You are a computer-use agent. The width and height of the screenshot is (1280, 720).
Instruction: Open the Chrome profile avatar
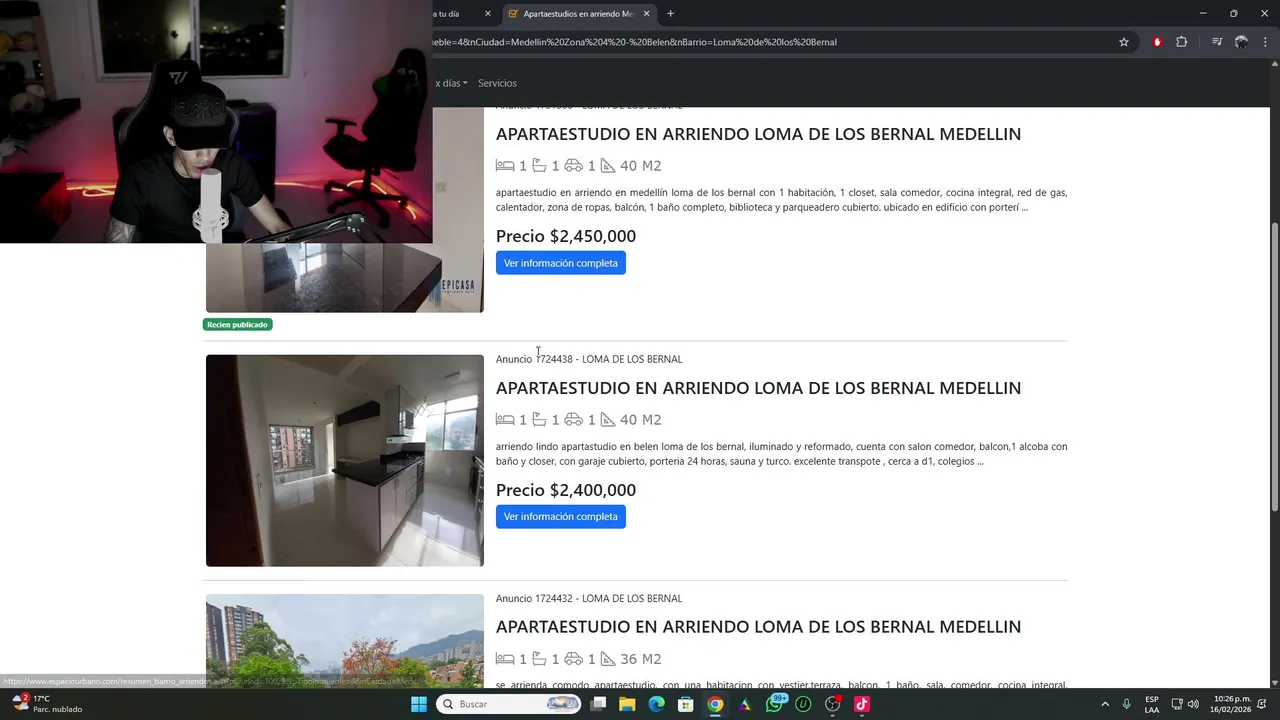(x=1241, y=42)
